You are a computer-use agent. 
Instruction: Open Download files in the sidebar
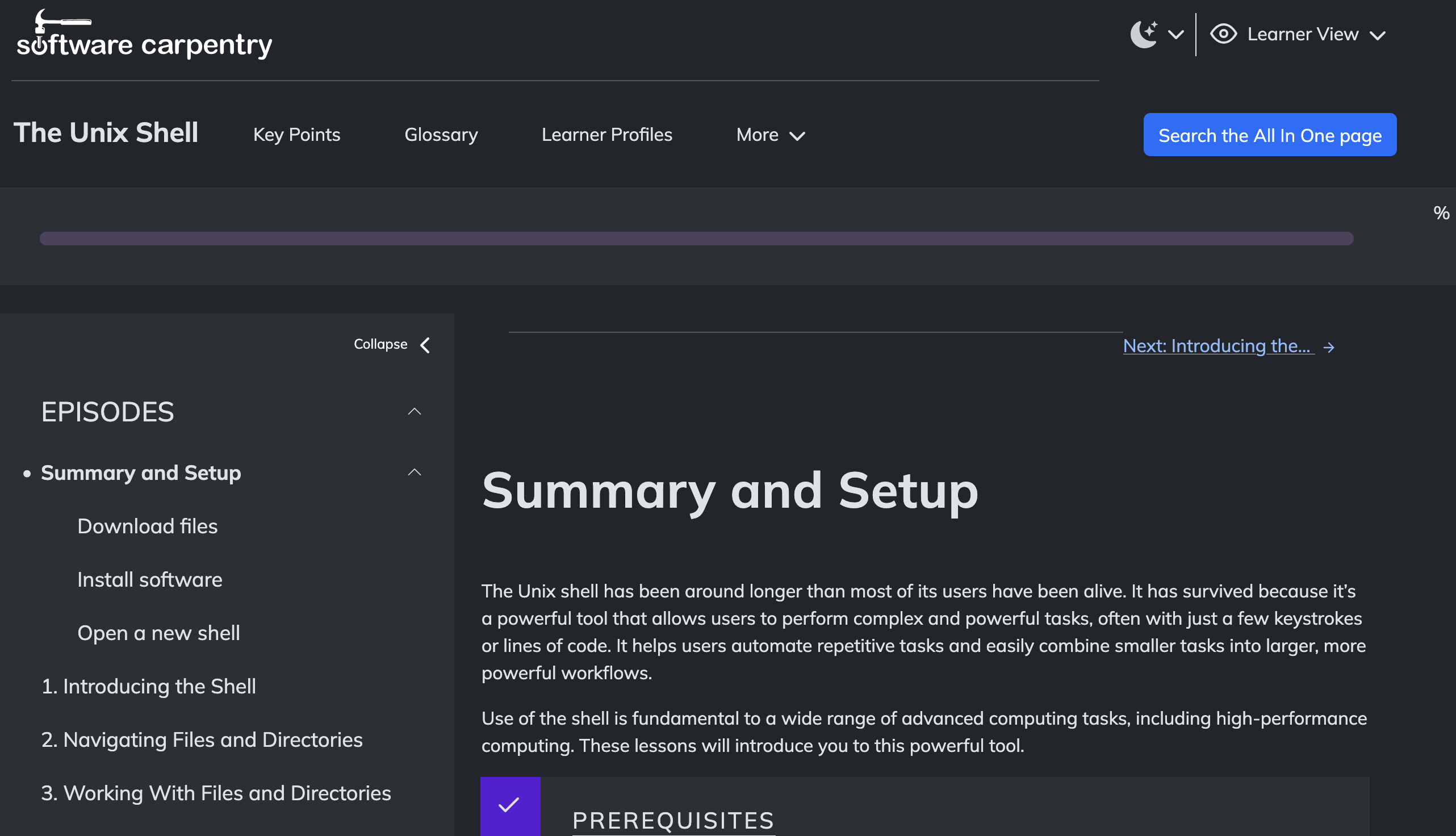[x=148, y=525]
